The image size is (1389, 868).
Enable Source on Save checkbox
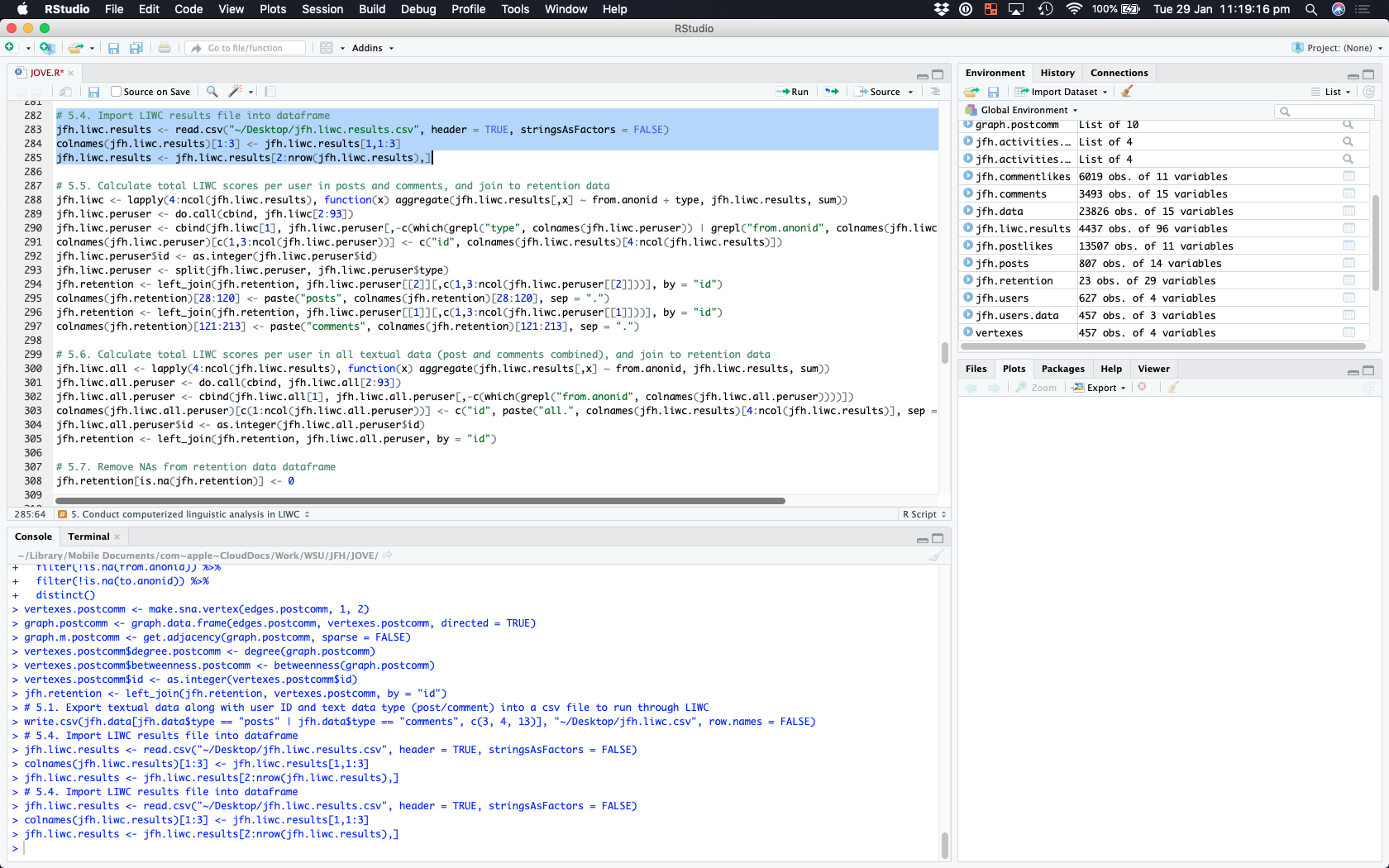[x=117, y=92]
